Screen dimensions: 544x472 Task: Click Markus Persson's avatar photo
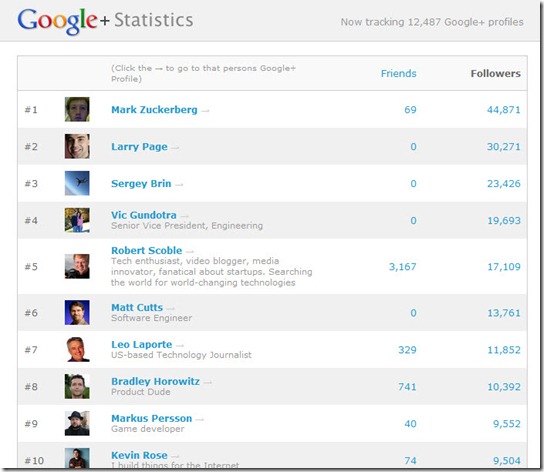point(77,423)
